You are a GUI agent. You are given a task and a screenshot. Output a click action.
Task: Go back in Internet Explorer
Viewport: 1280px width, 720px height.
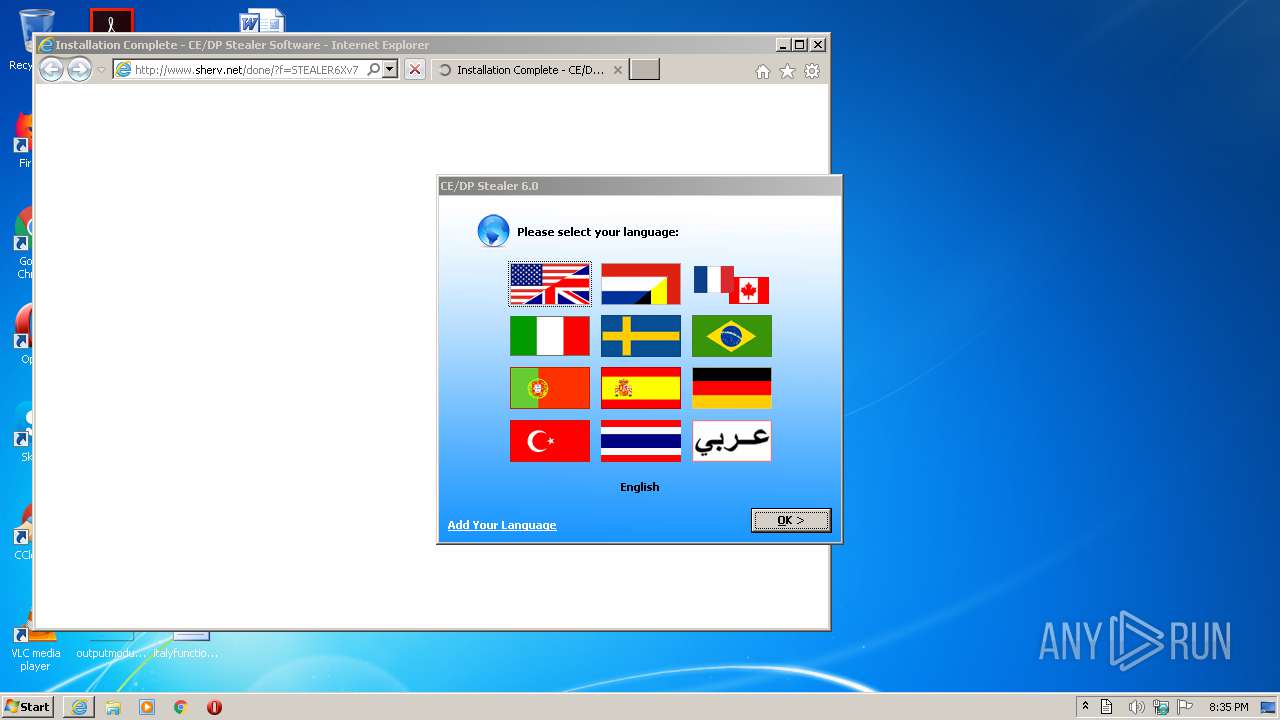(x=51, y=69)
